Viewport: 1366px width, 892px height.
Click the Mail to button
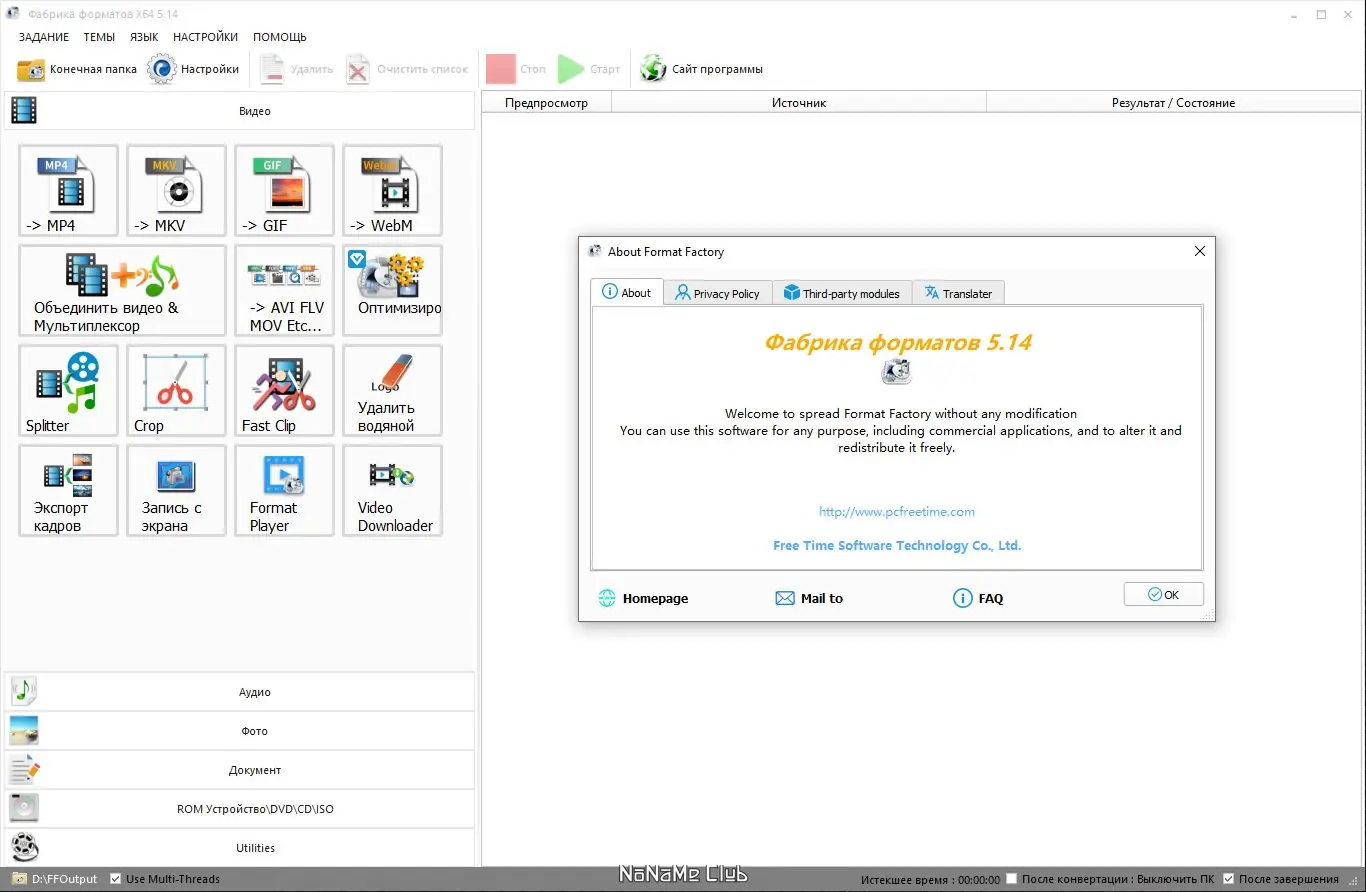tap(809, 598)
